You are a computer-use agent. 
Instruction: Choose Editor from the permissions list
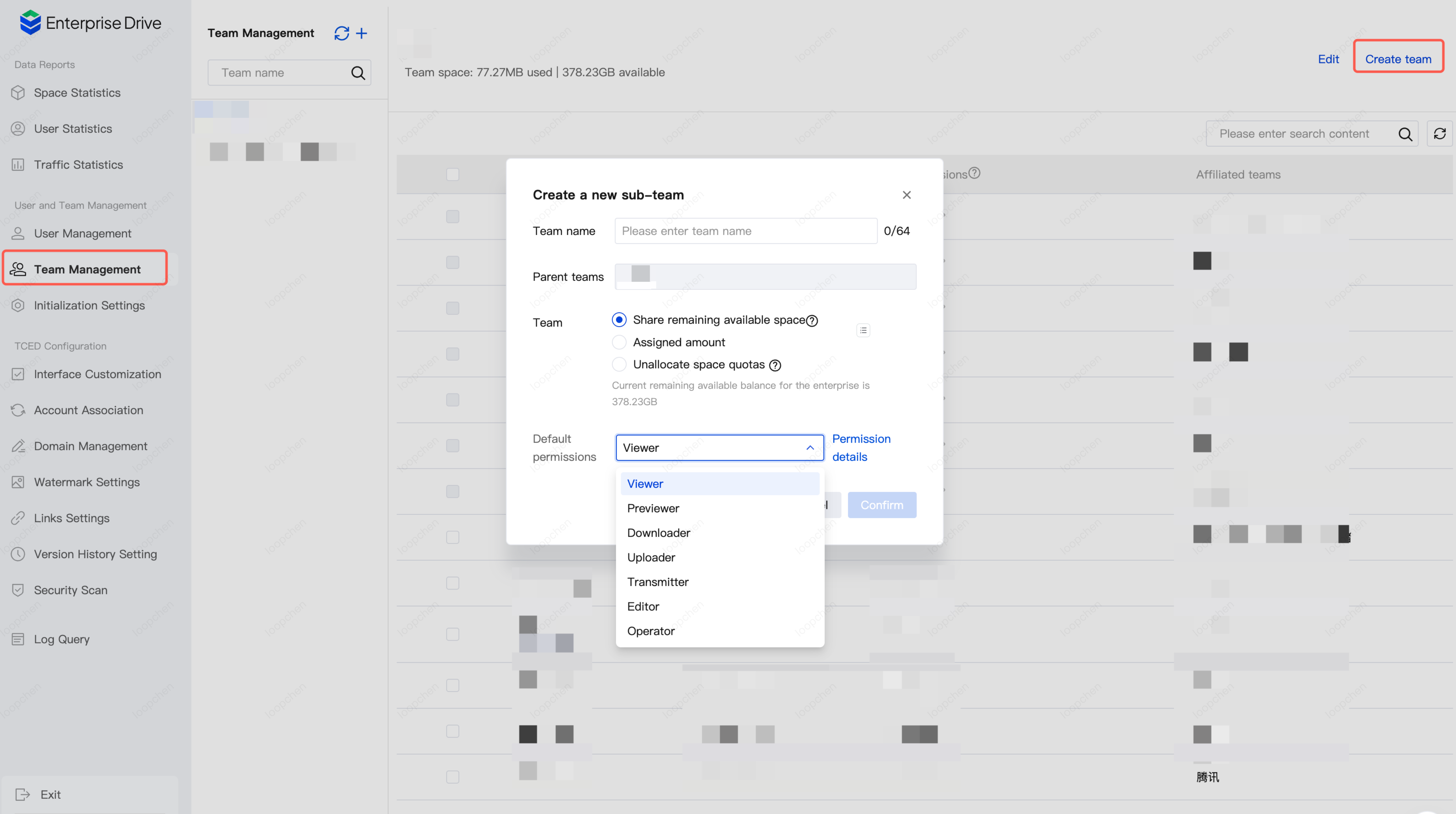pos(643,606)
